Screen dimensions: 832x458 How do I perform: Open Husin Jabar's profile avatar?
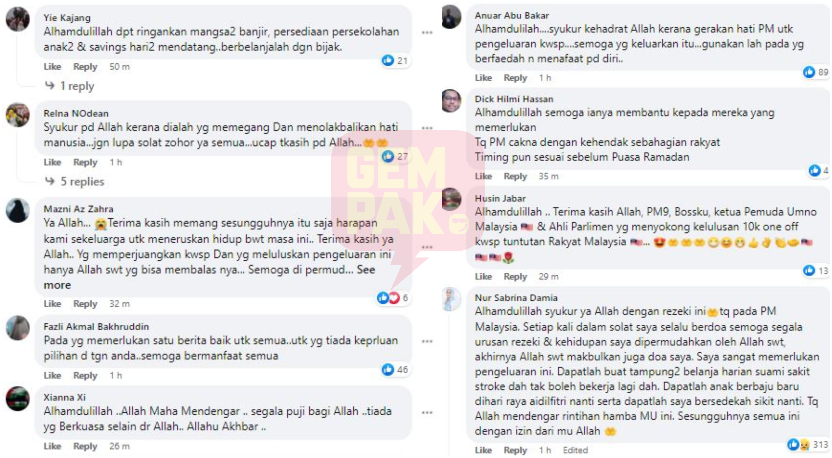(x=452, y=200)
